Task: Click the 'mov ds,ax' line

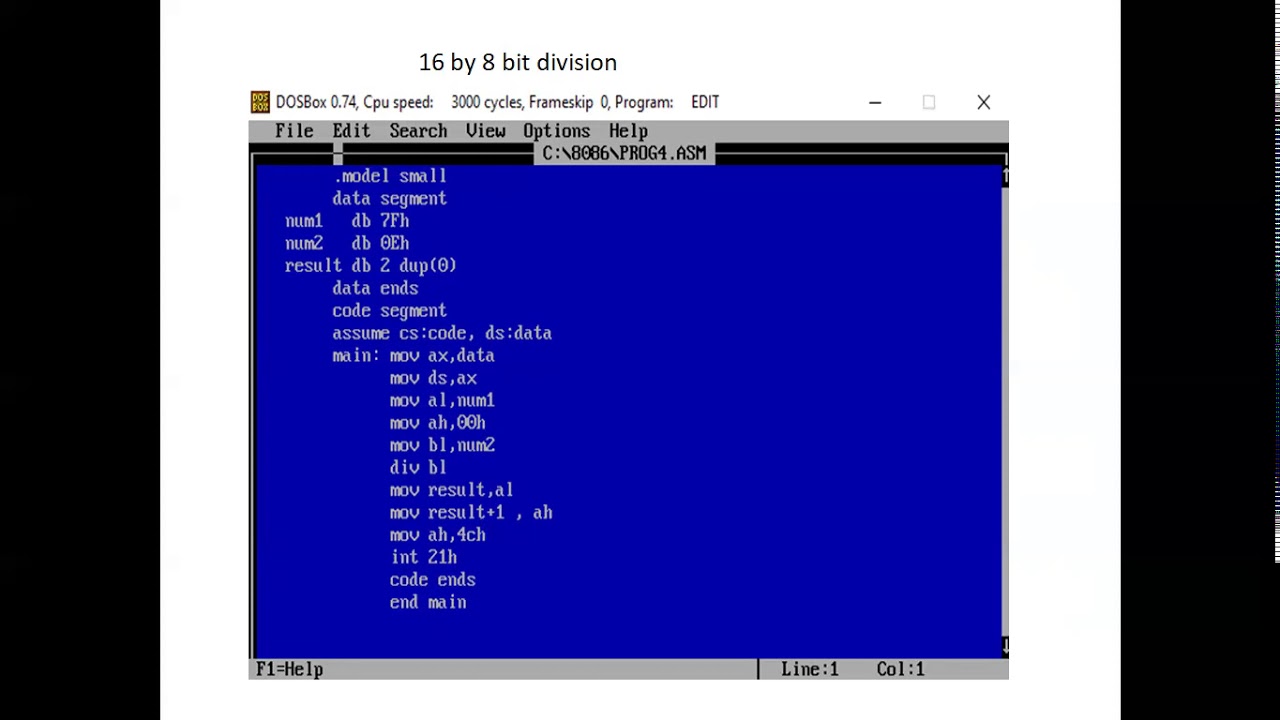Action: coord(433,378)
